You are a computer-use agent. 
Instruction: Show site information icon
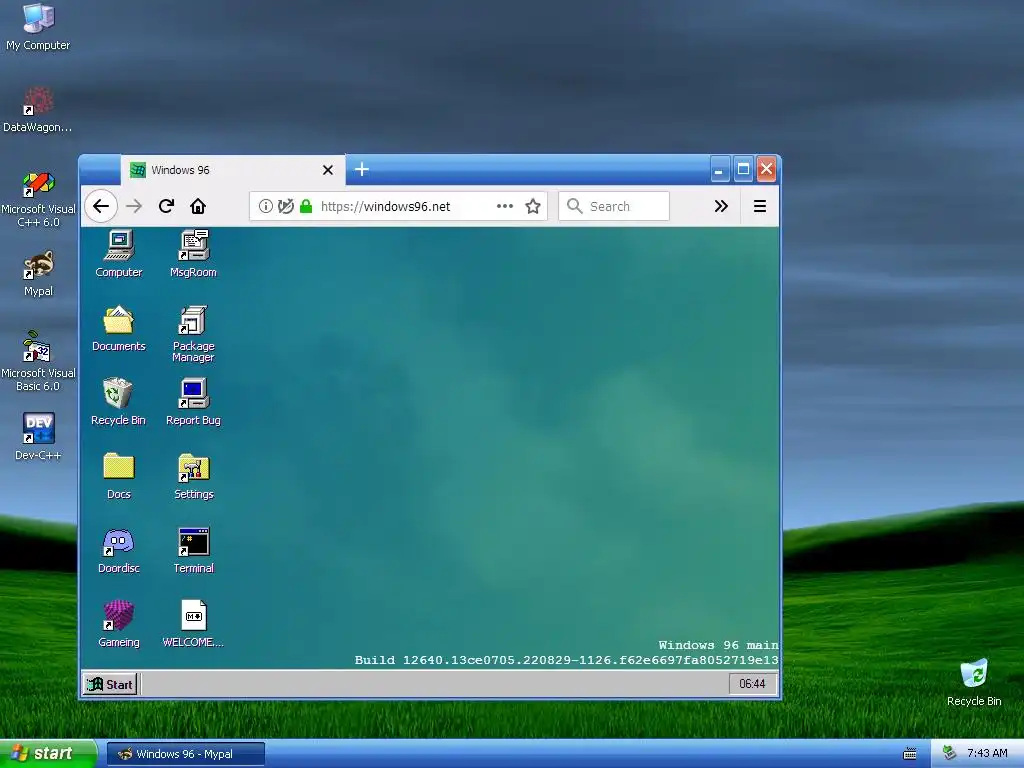pos(266,206)
